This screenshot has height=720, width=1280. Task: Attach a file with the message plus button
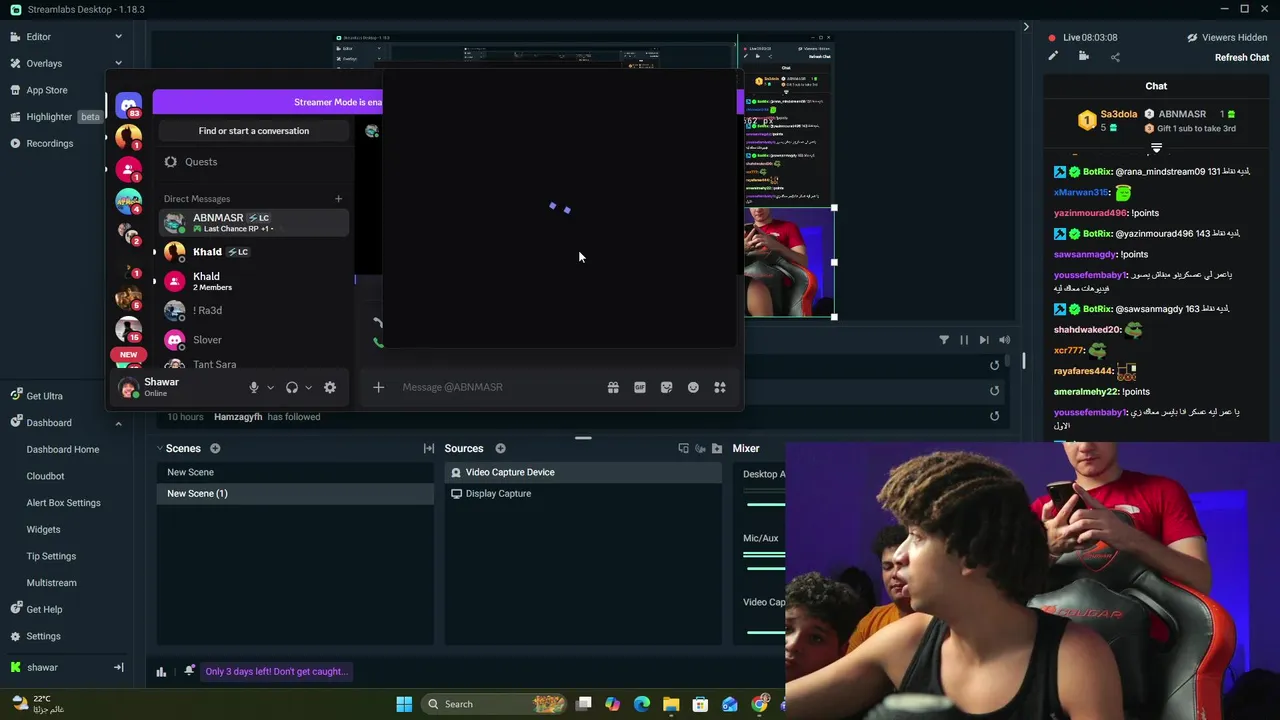378,387
